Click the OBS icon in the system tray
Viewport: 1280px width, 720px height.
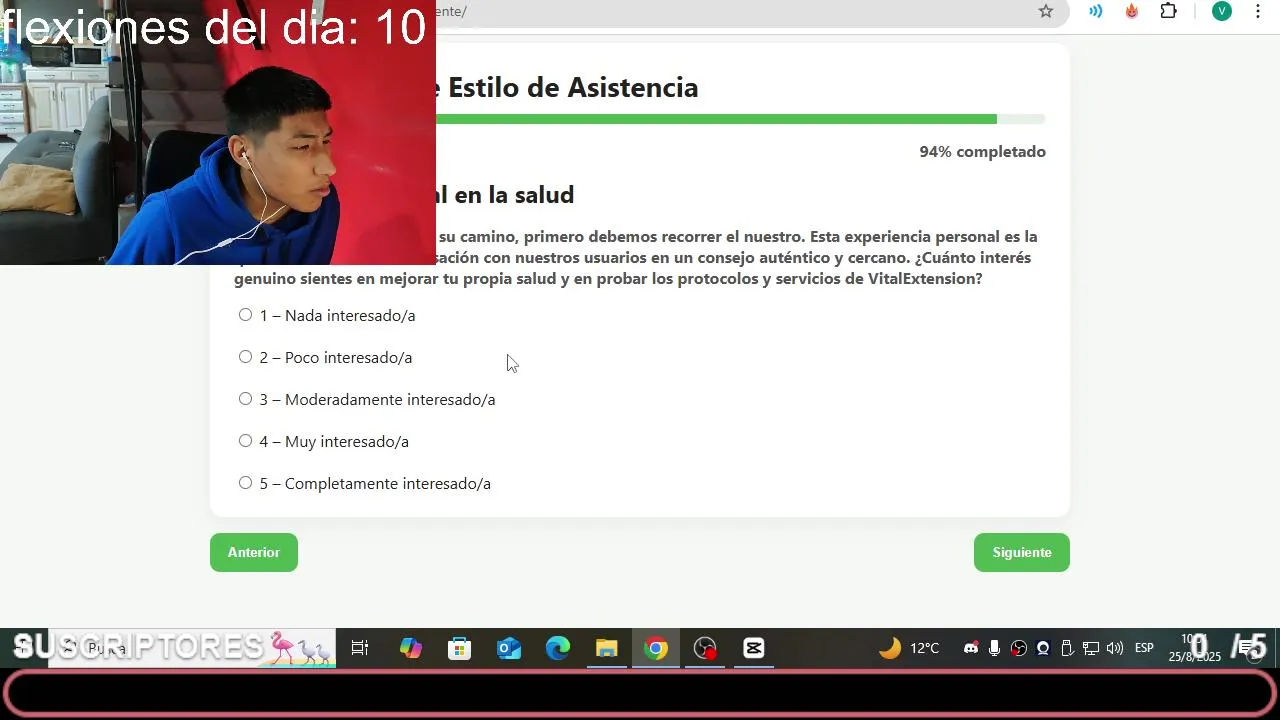click(x=1019, y=648)
